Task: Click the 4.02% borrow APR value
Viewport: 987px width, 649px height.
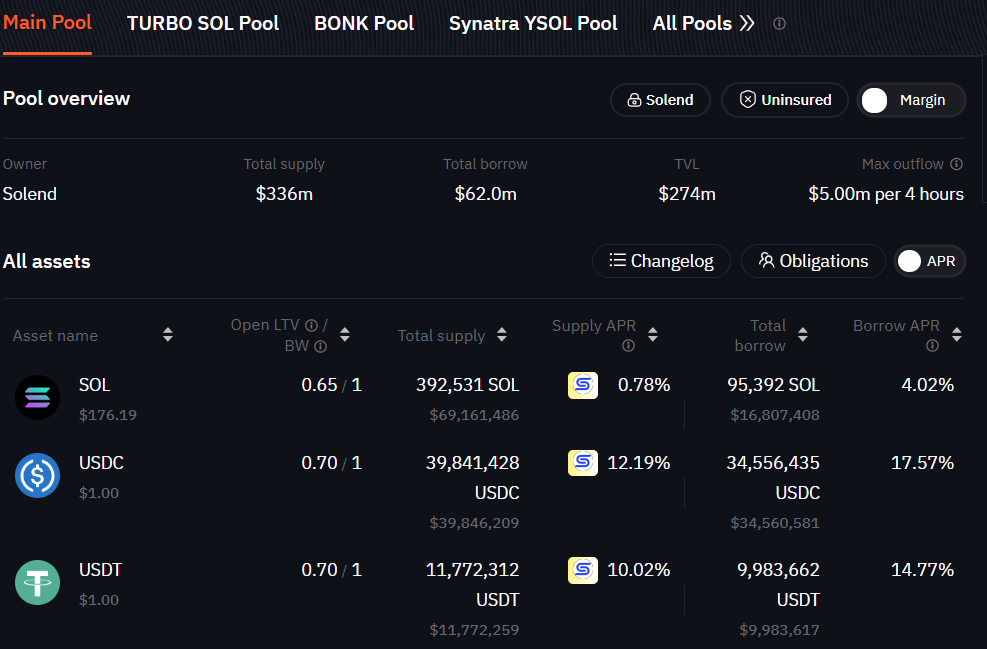Action: coord(928,385)
